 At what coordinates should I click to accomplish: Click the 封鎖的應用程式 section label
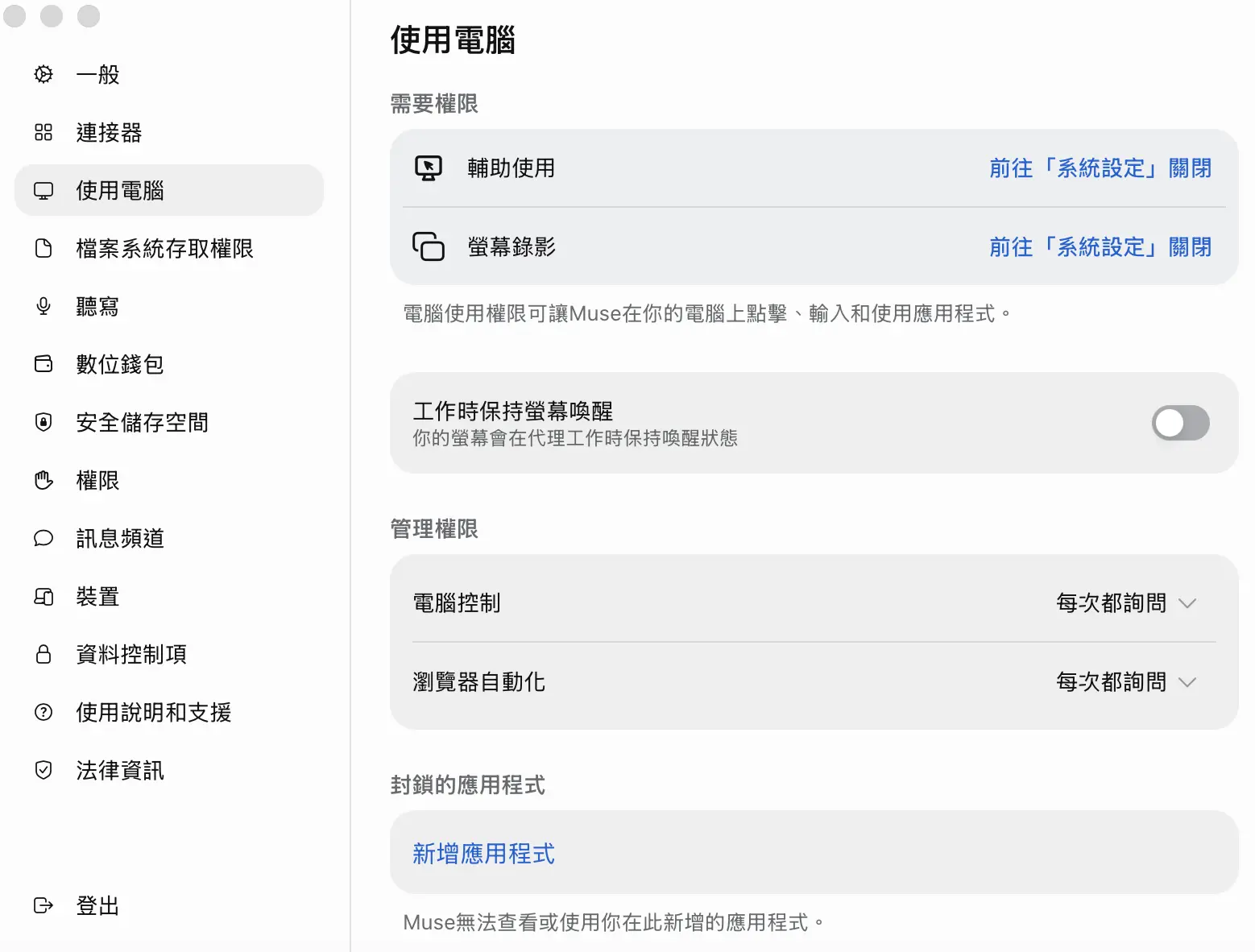point(468,785)
